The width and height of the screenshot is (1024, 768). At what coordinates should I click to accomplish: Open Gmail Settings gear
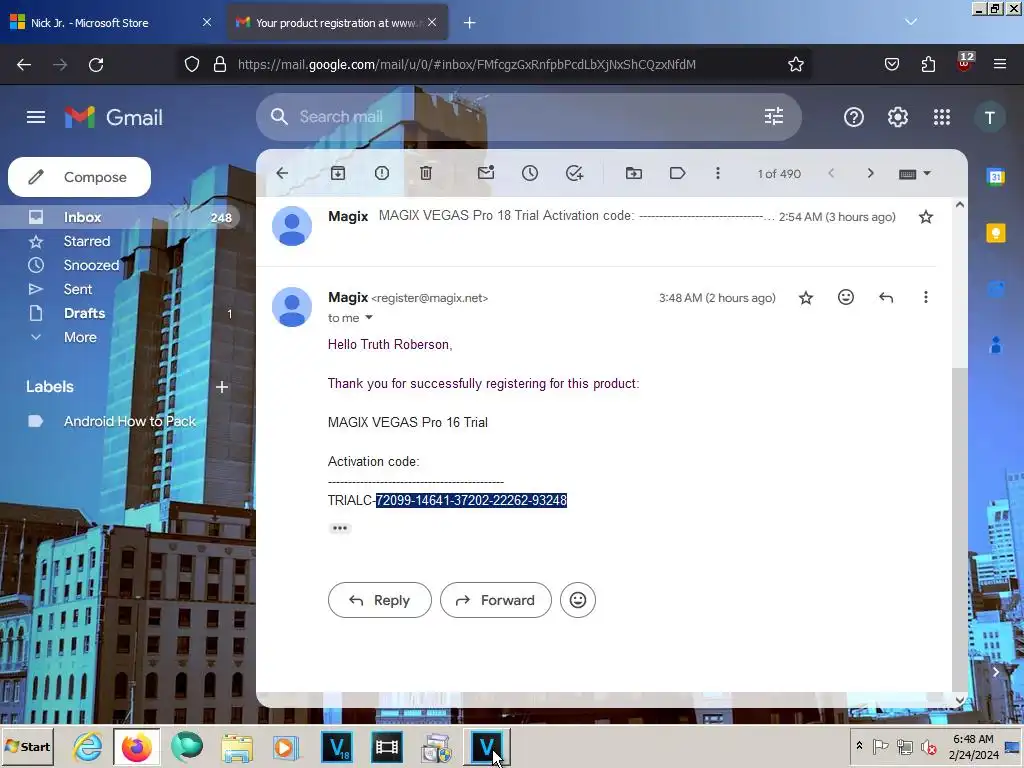click(x=897, y=117)
